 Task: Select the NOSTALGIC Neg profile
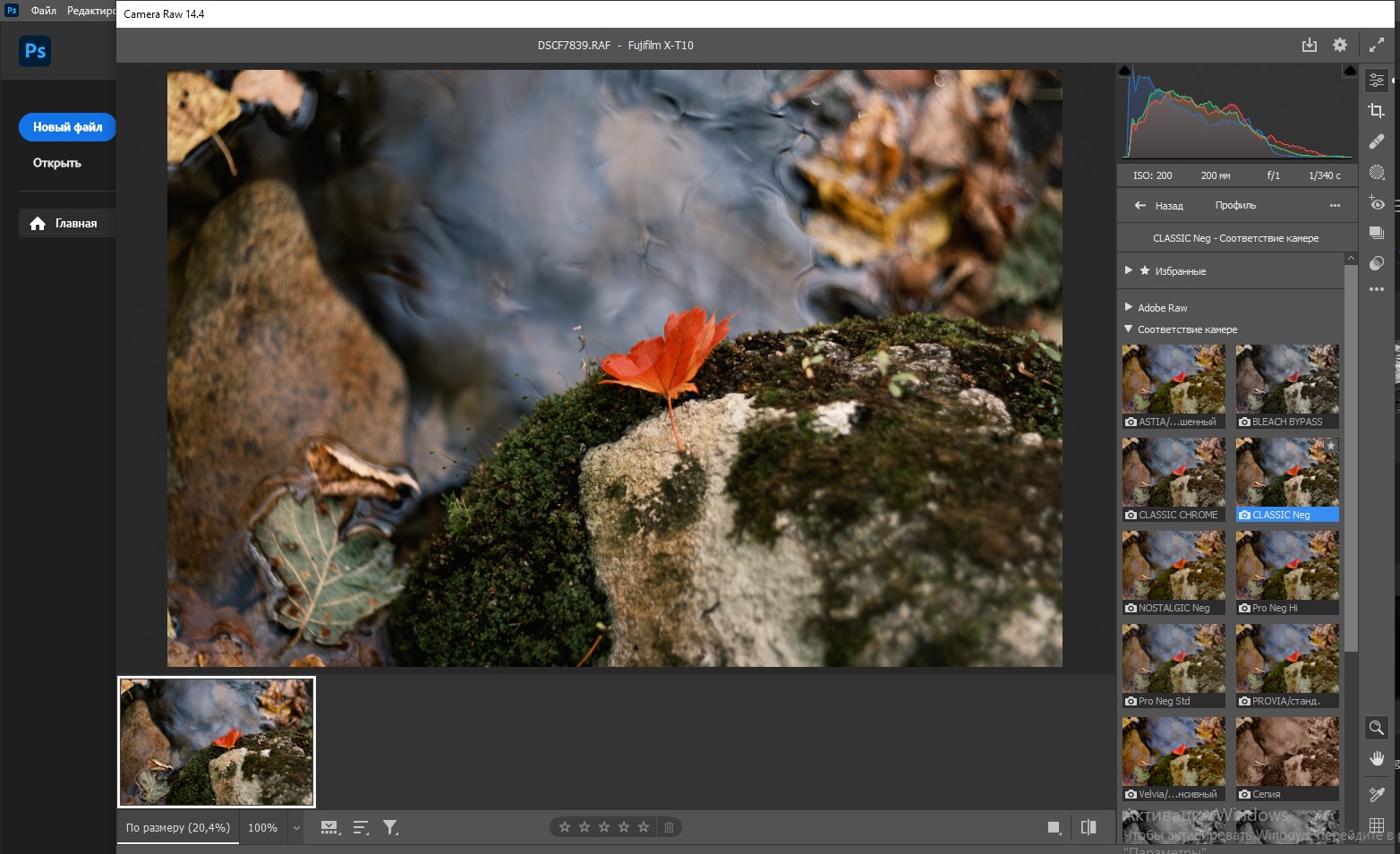tap(1174, 574)
